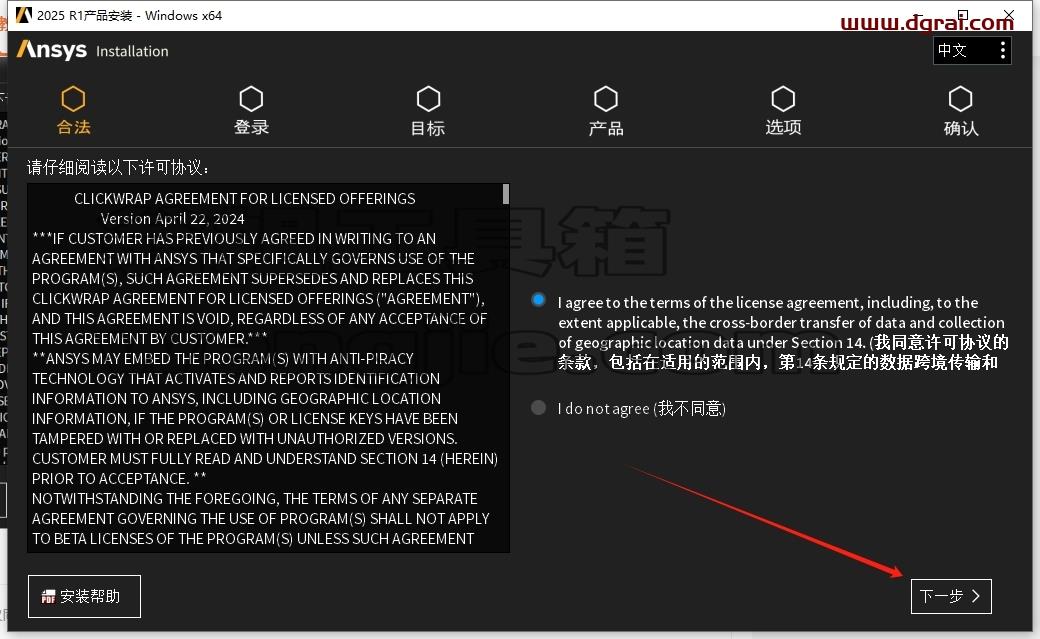Click the 下一步 next button

click(x=951, y=596)
